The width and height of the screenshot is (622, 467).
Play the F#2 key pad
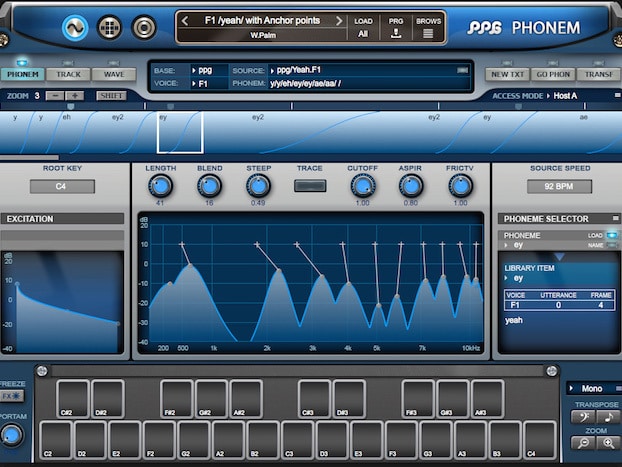177,399
